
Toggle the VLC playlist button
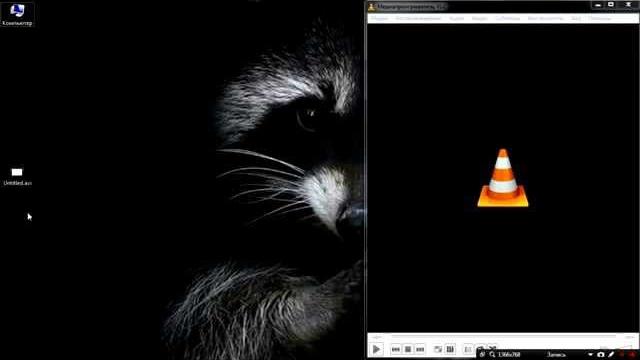click(x=468, y=349)
